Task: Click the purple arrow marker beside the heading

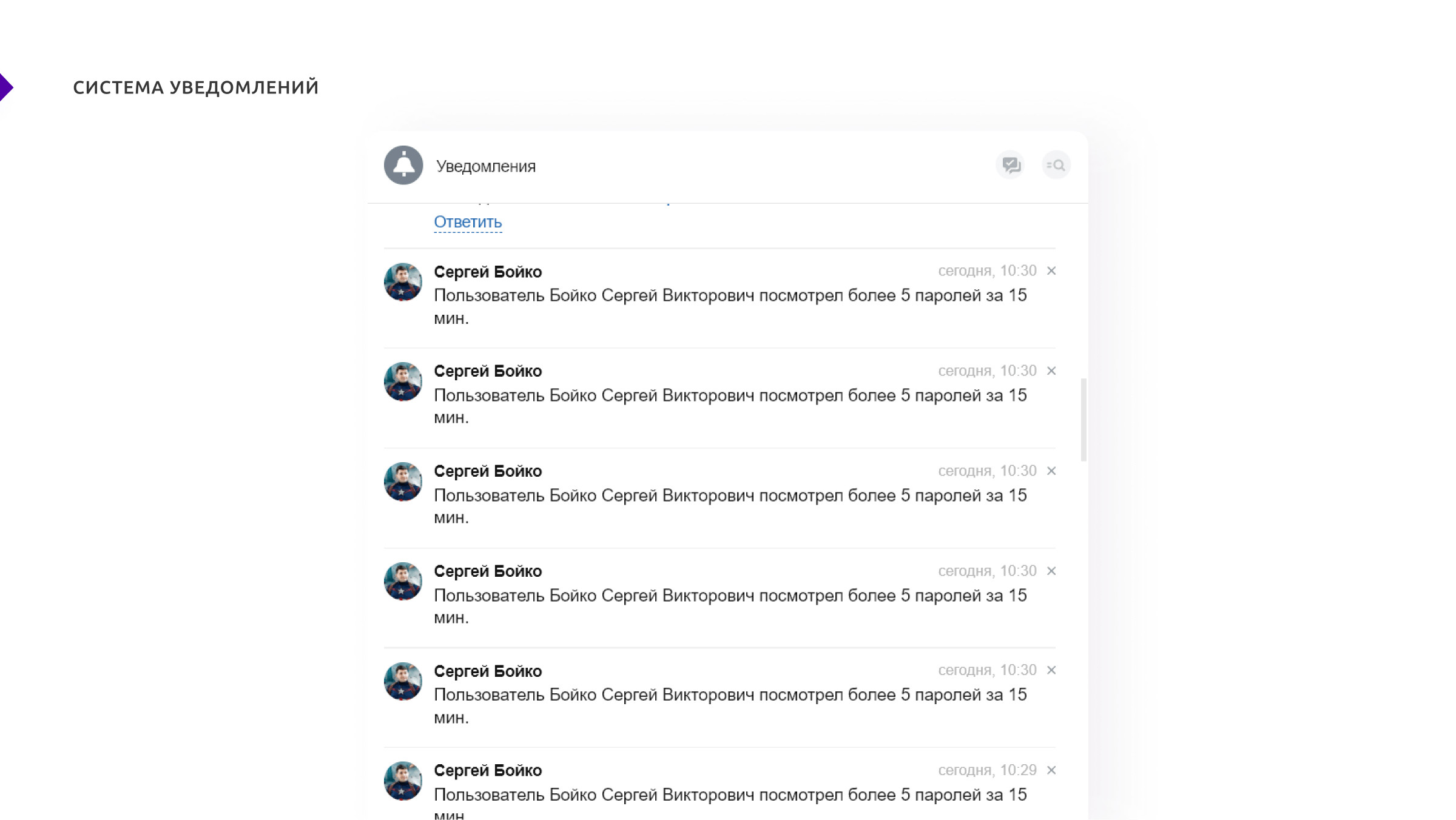Action: [5, 87]
